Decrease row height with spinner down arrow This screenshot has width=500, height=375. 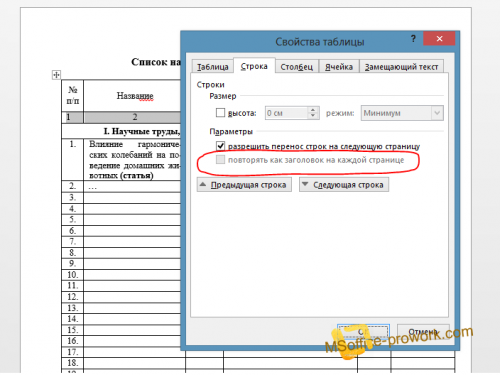(313, 116)
